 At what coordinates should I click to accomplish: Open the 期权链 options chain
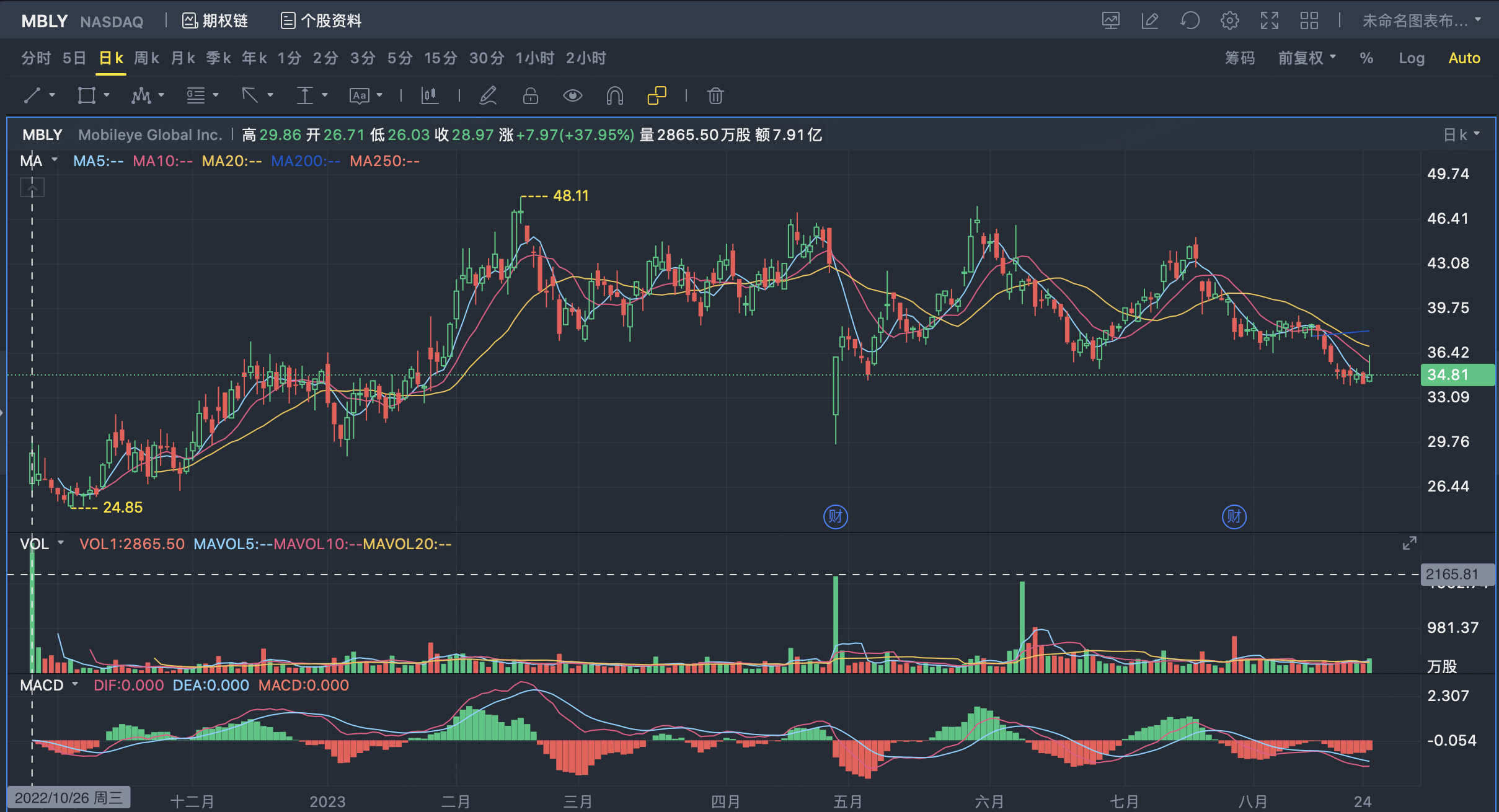coord(215,21)
